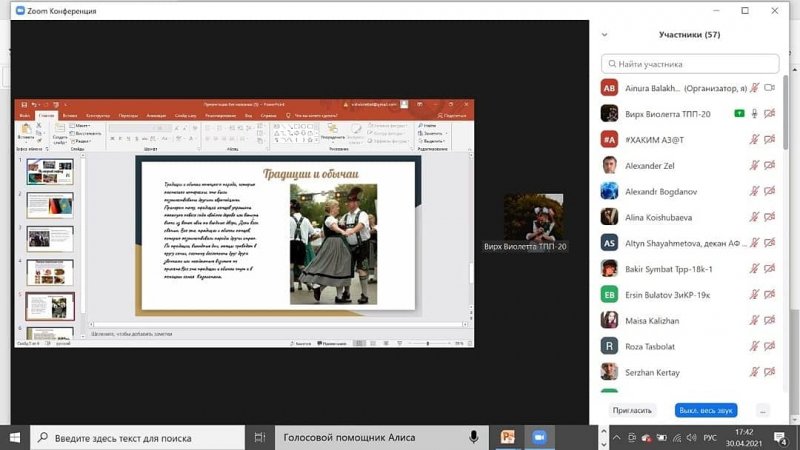Click РУС language indicator in taskbar
This screenshot has height=450, width=800.
point(712,437)
